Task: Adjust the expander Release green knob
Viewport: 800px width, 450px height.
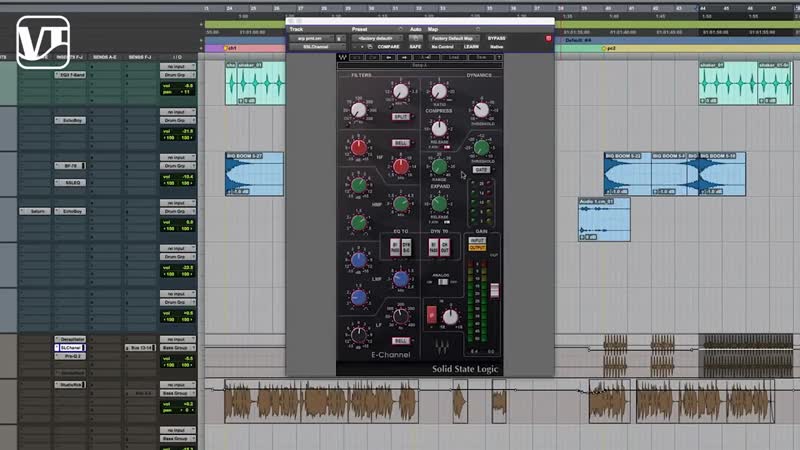Action: pos(439,204)
